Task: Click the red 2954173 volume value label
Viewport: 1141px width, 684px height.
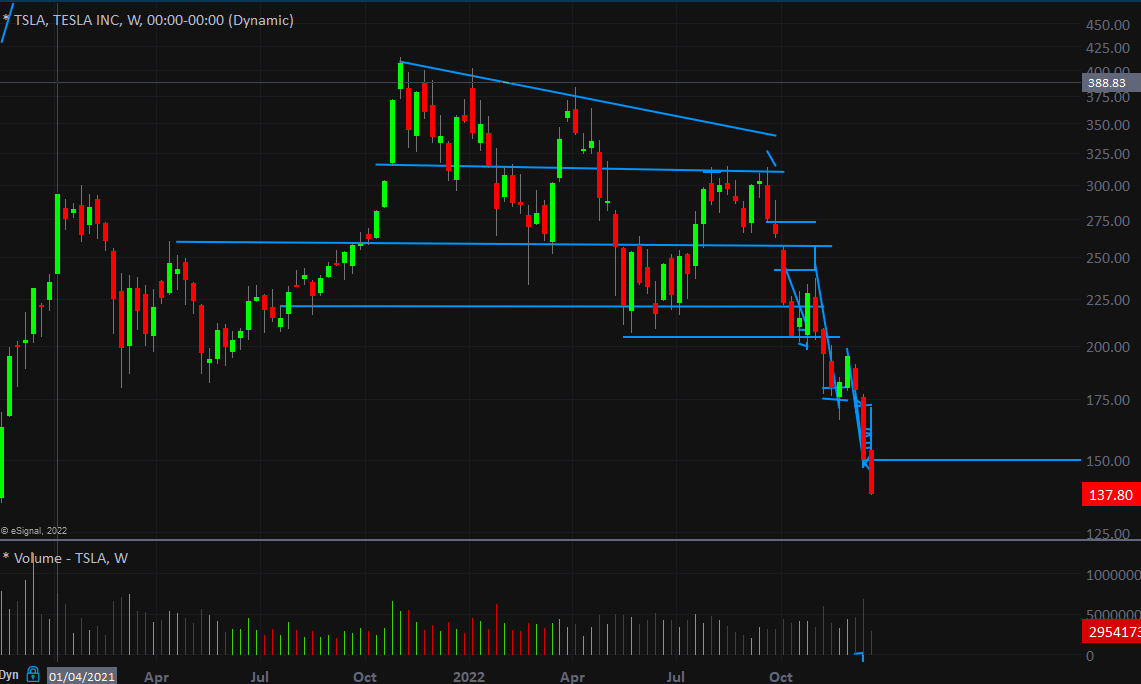Action: point(1111,632)
